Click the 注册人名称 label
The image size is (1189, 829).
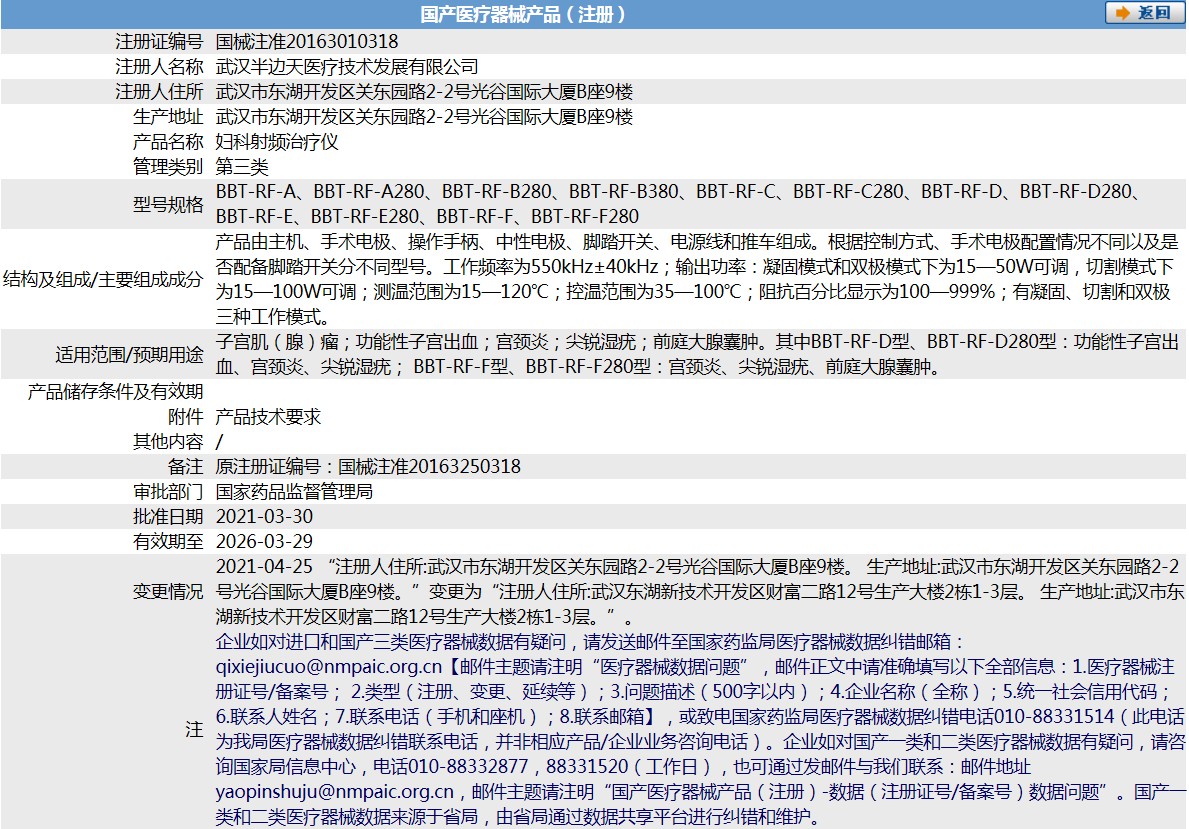159,67
